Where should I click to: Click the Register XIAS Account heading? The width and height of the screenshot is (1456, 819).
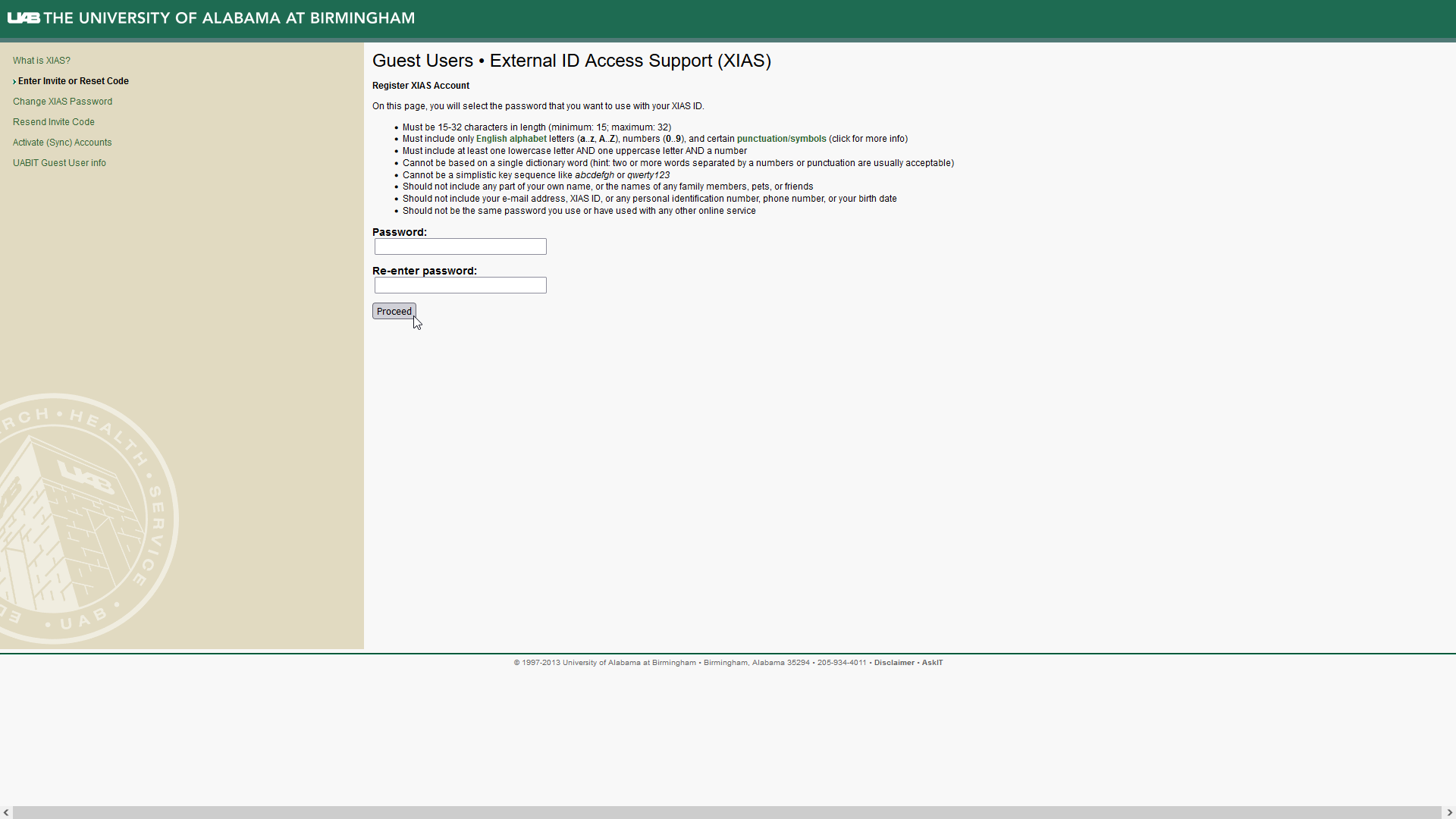pyautogui.click(x=421, y=86)
